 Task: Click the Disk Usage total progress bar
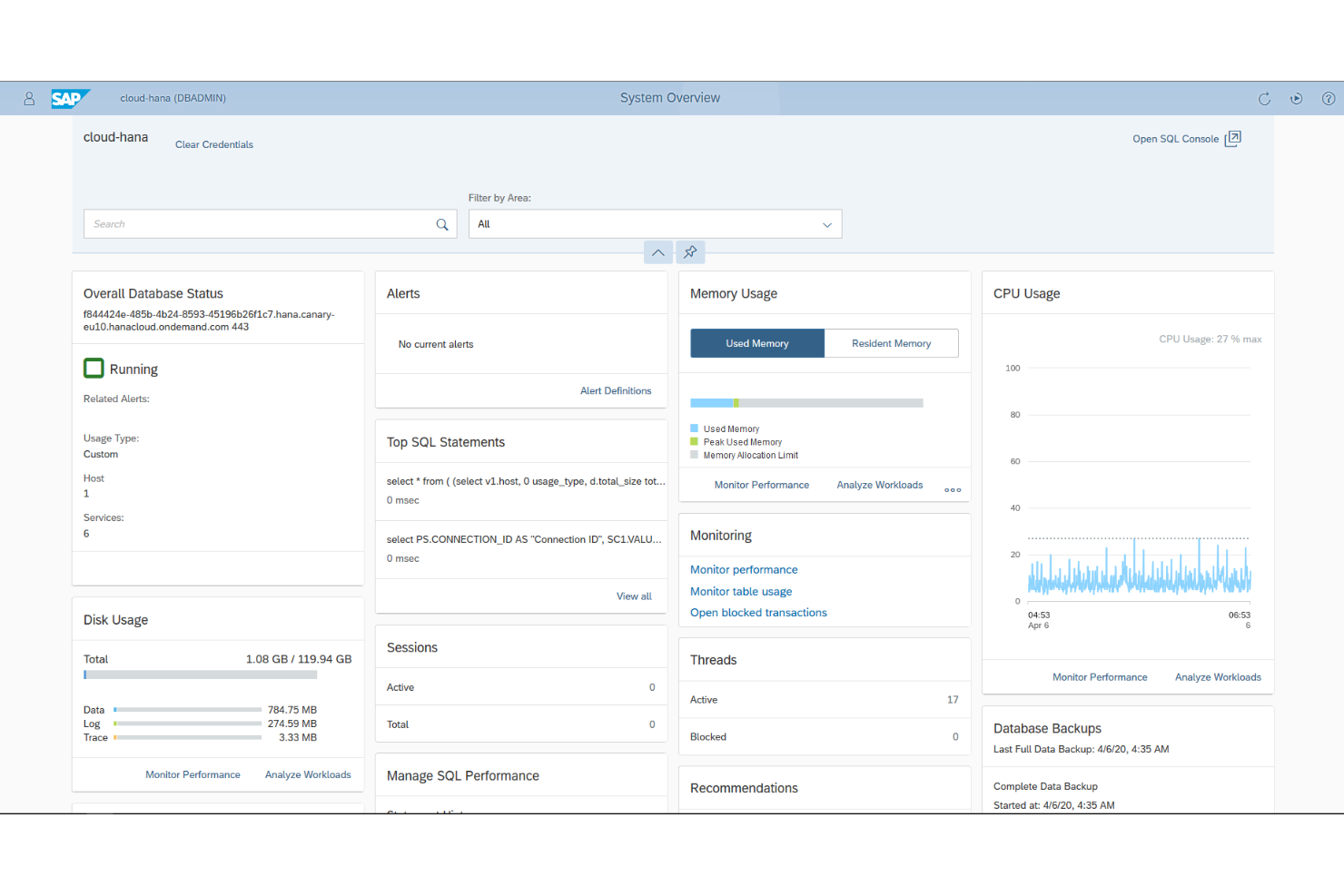coord(200,674)
